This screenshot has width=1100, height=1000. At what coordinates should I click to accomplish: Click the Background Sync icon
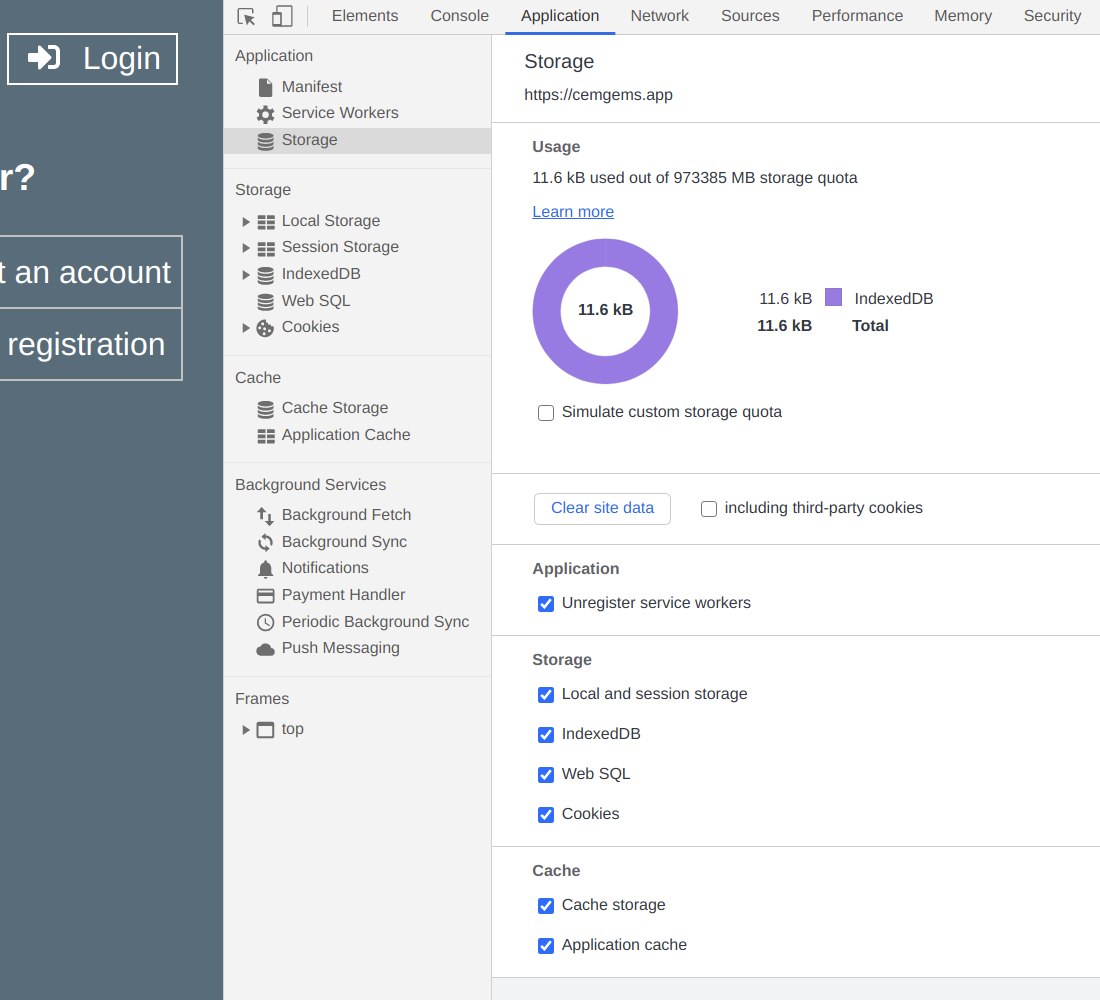(265, 542)
